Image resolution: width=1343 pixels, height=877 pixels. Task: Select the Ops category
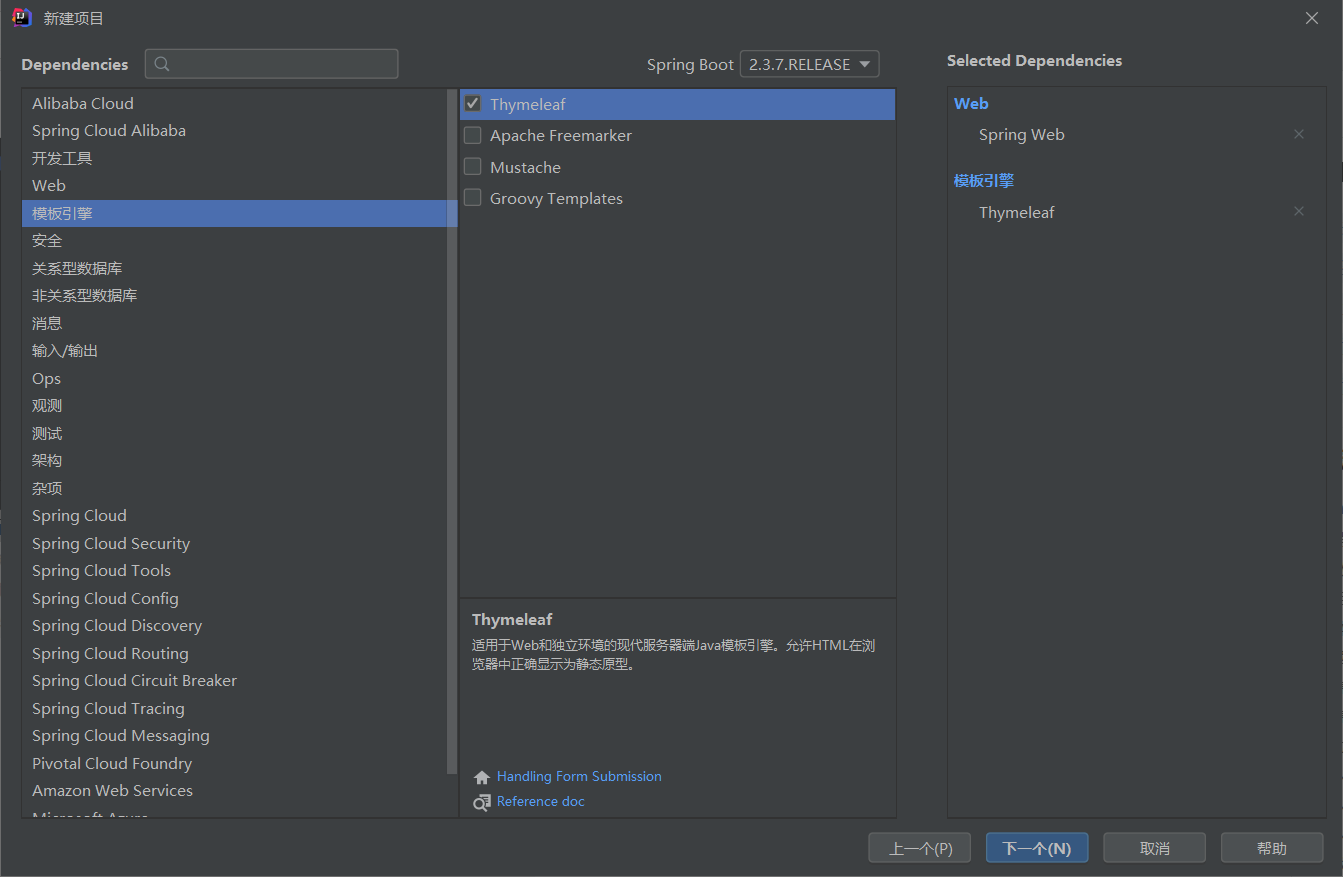[234, 378]
